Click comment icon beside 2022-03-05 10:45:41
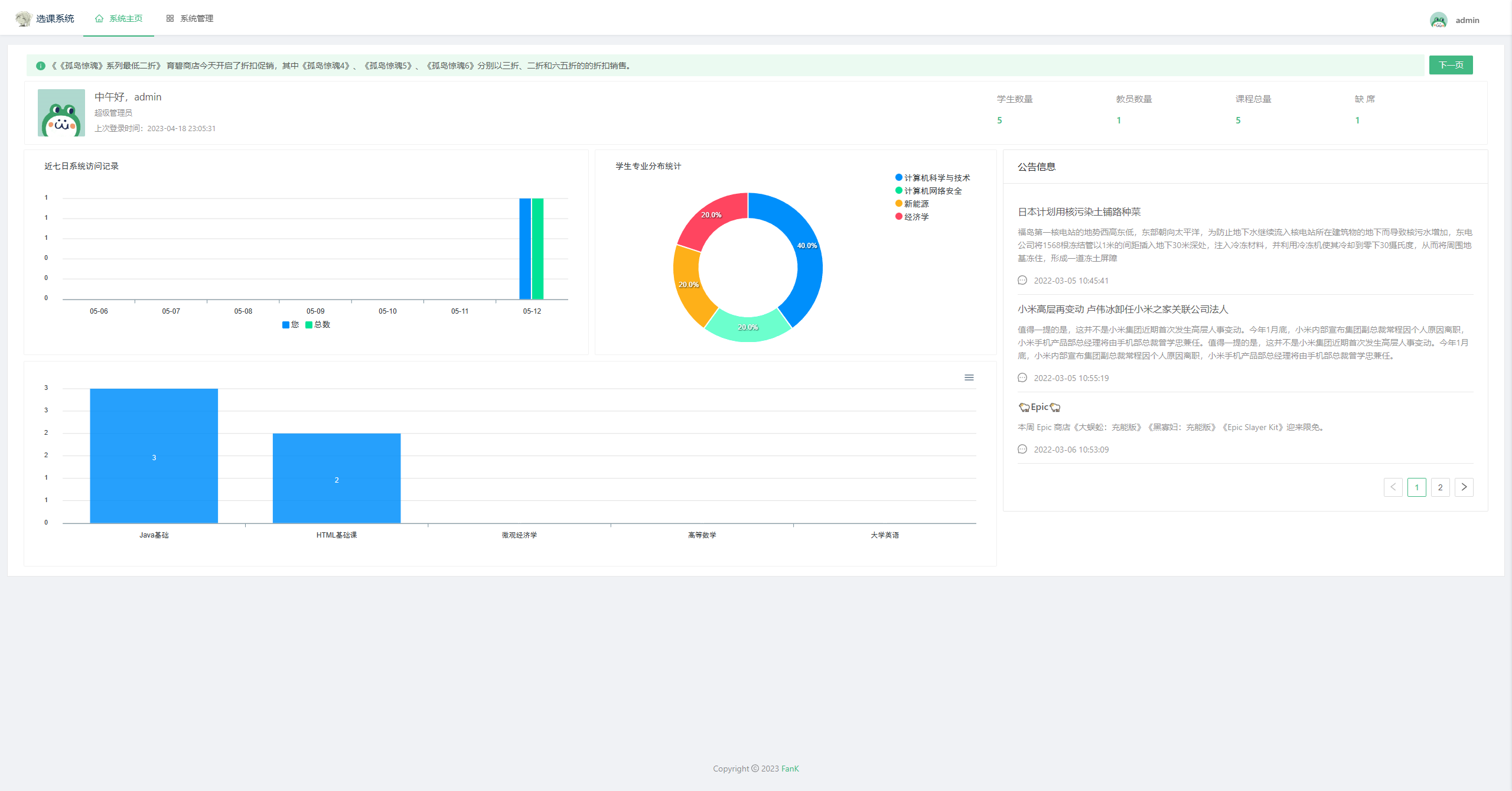This screenshot has width=1512, height=791. [x=1022, y=281]
